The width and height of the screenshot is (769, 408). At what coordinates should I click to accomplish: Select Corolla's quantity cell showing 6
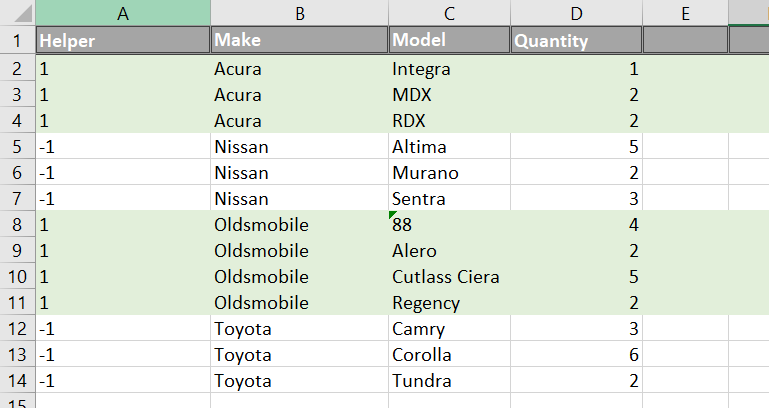click(577, 355)
